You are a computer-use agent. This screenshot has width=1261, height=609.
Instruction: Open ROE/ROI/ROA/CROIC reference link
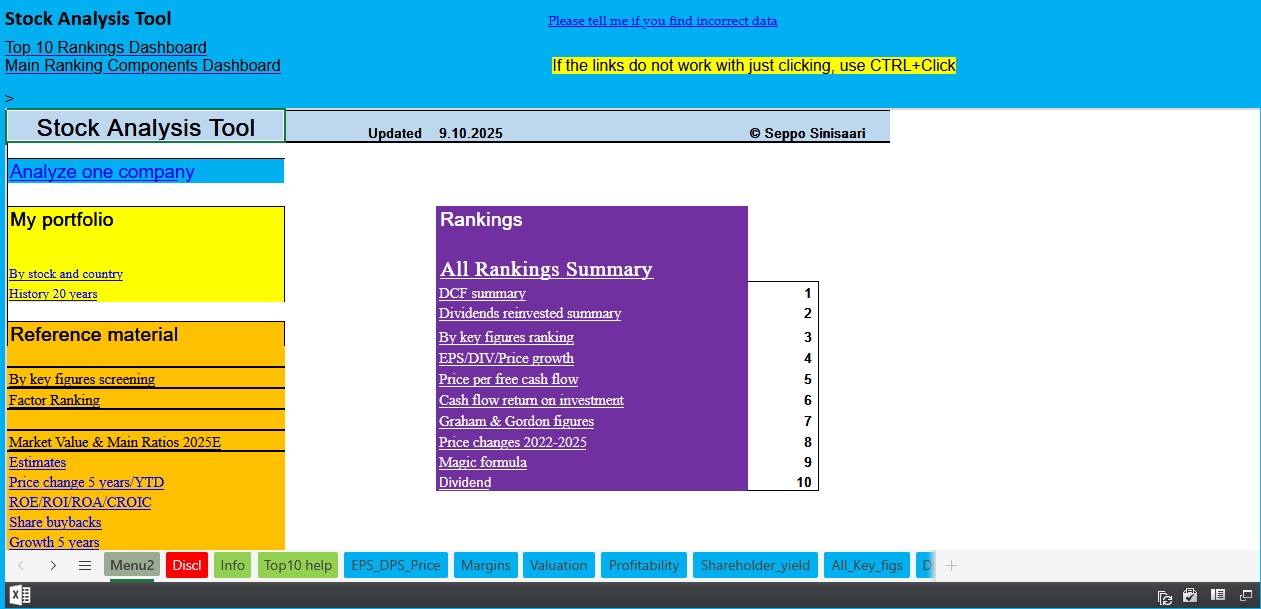(x=80, y=502)
